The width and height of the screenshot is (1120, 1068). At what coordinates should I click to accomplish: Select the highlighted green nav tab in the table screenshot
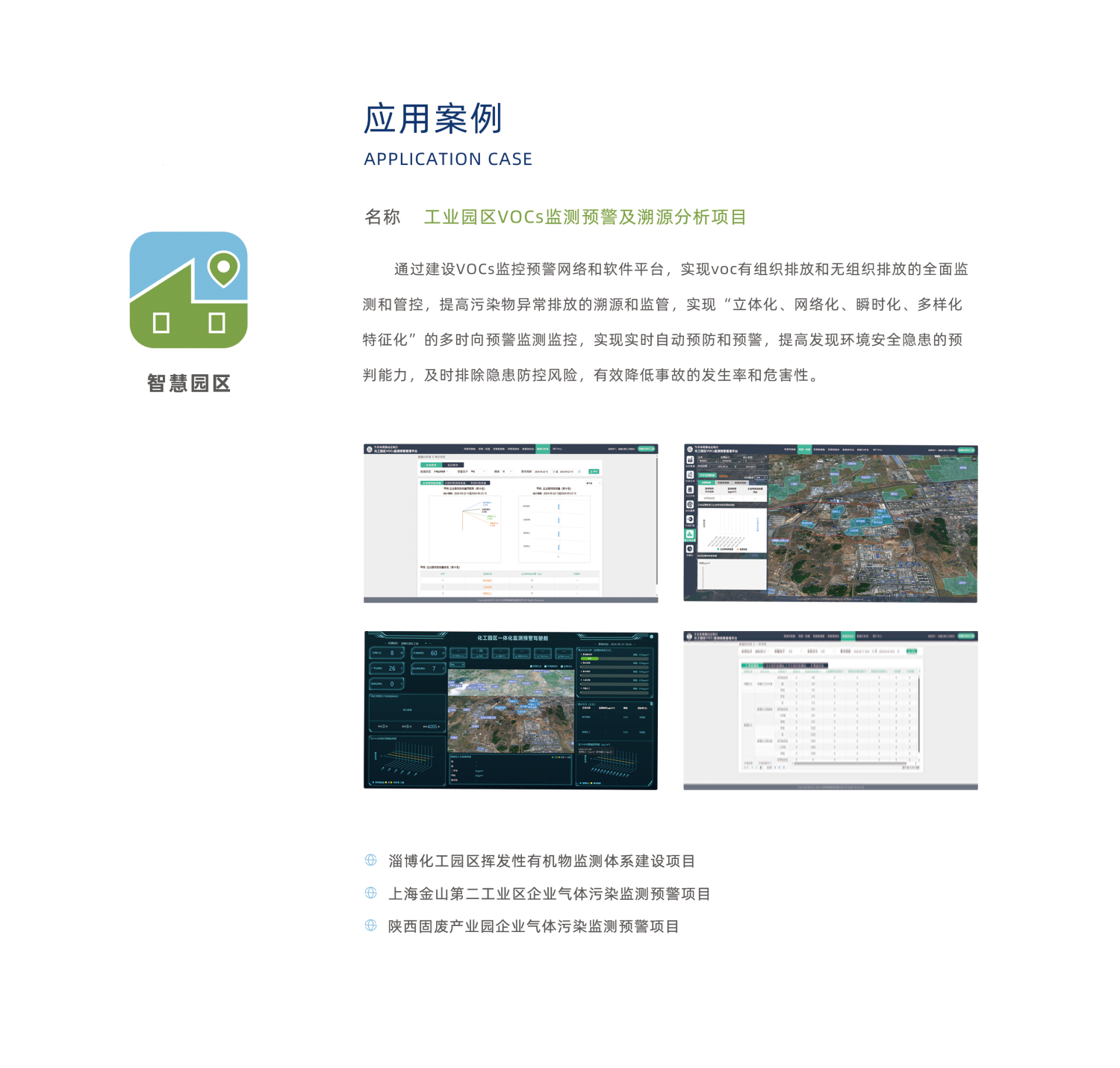coord(847,636)
